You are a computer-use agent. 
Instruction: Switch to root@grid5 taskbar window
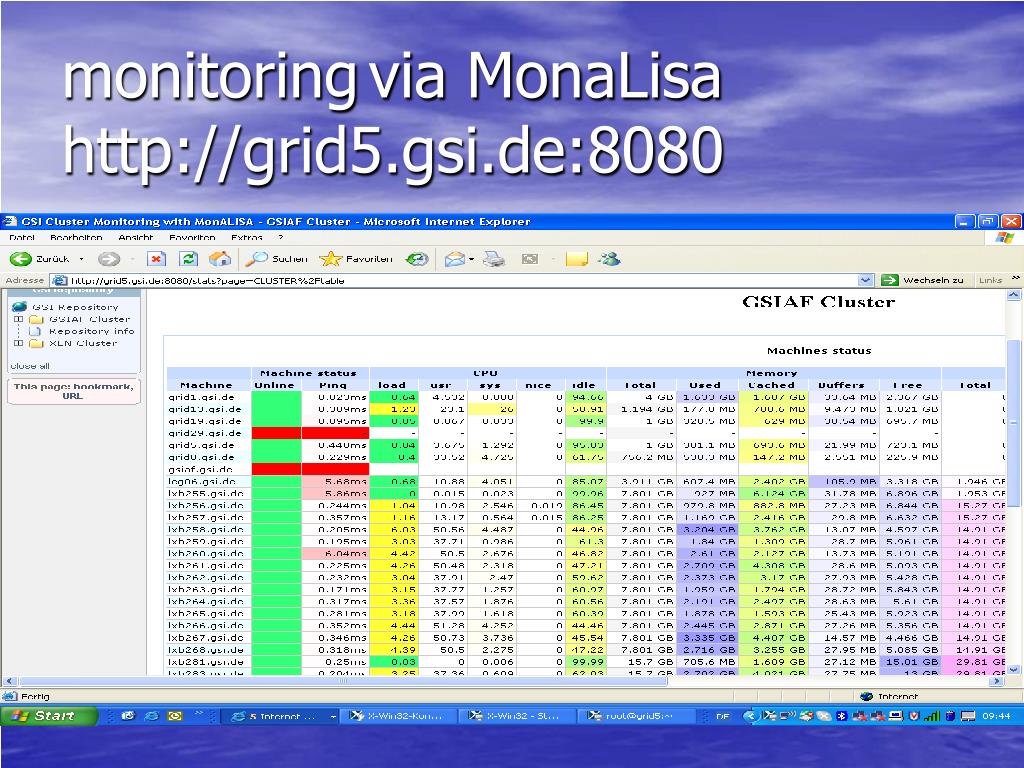point(635,716)
